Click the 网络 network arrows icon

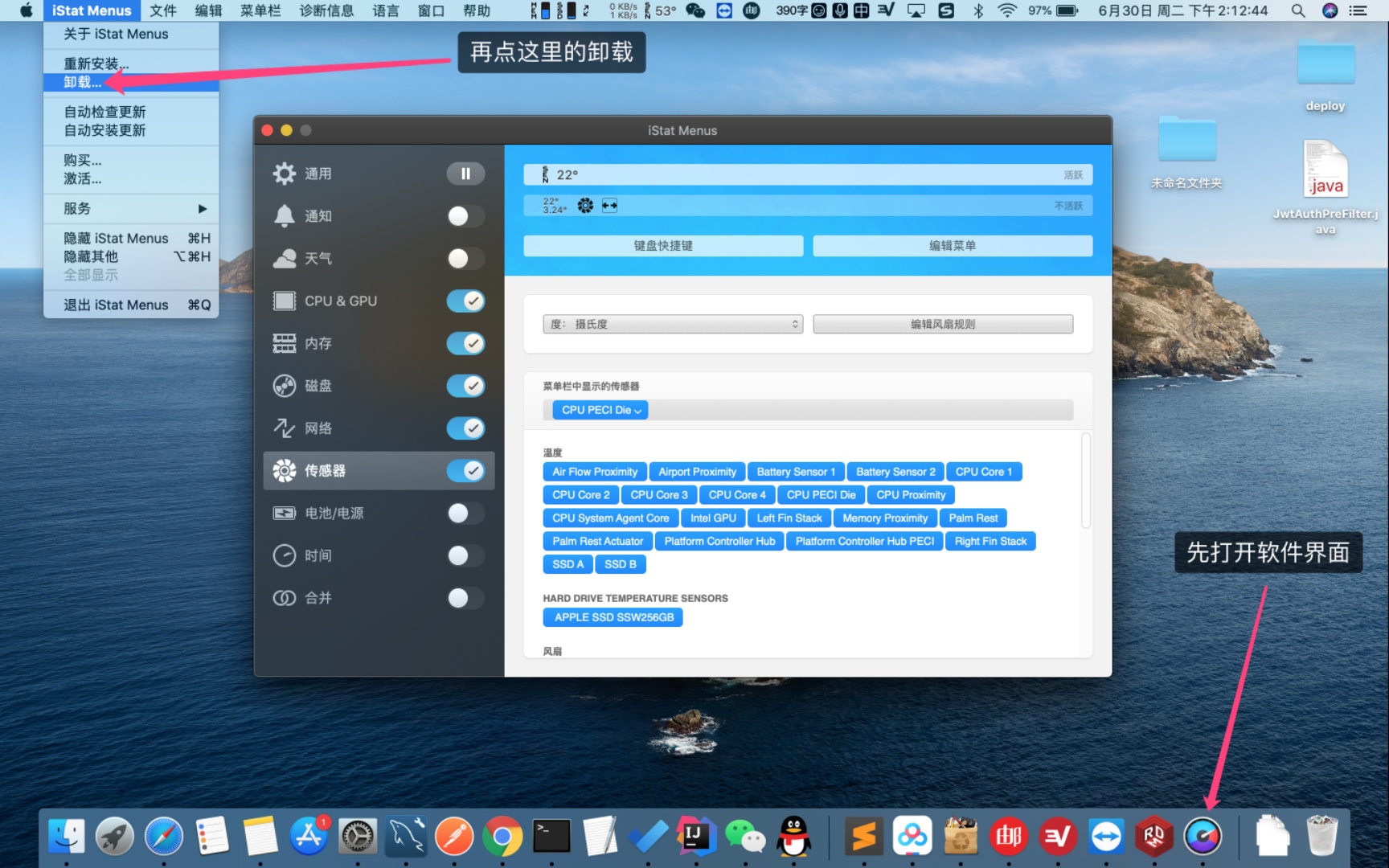point(284,428)
